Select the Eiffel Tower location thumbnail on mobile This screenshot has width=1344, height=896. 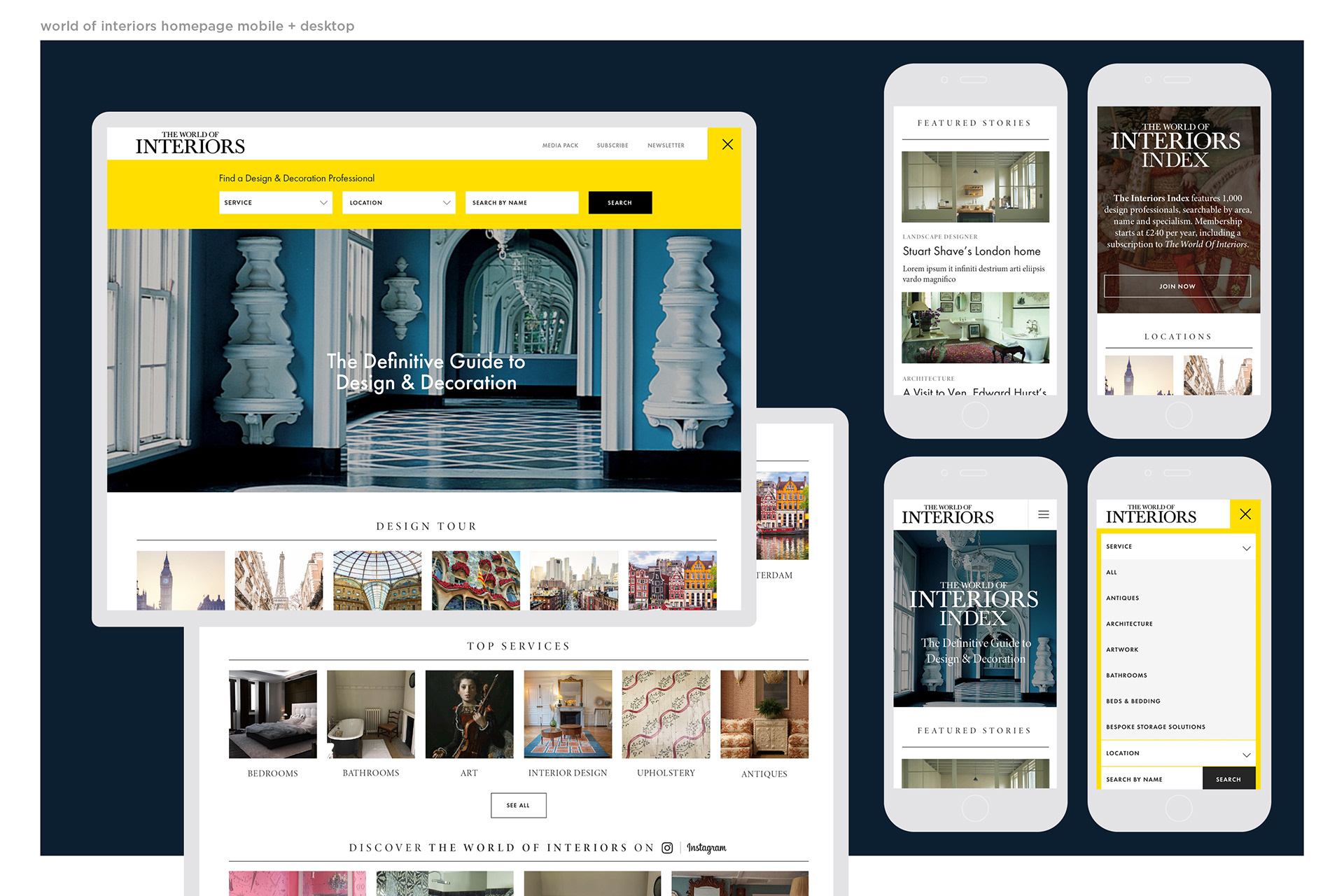(x=1218, y=376)
